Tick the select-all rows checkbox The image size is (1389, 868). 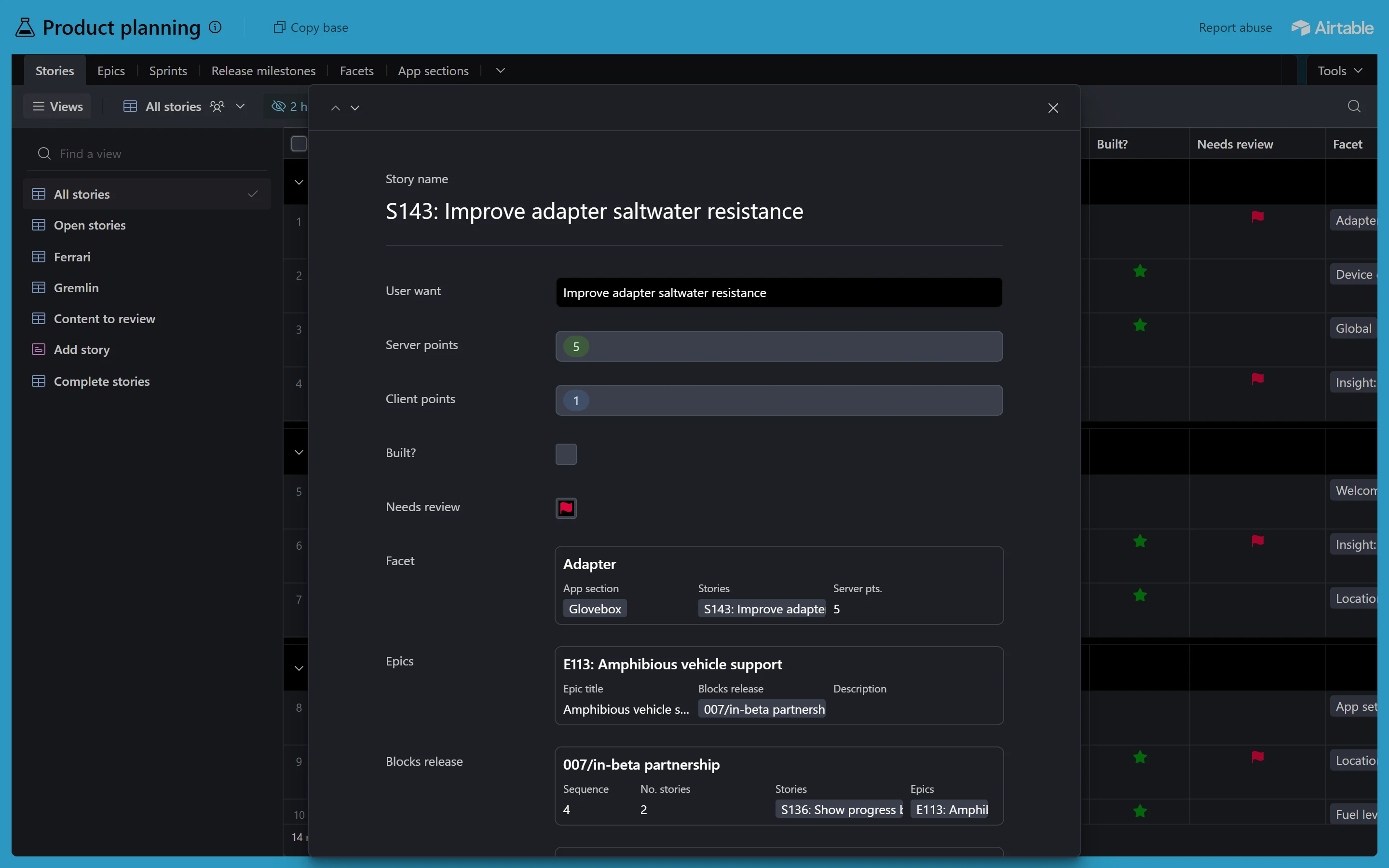299,144
